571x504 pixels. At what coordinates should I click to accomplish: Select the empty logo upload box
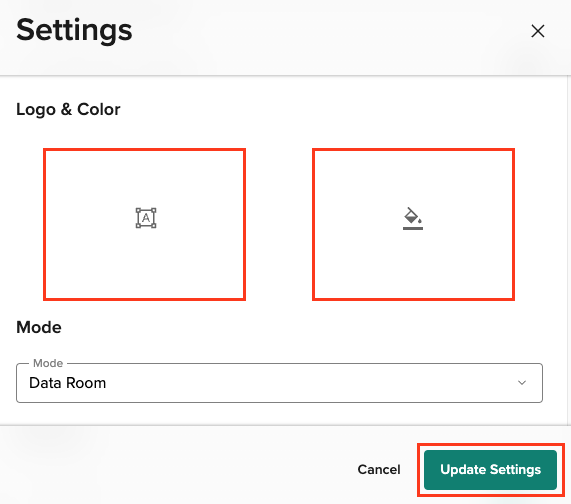pos(145,224)
